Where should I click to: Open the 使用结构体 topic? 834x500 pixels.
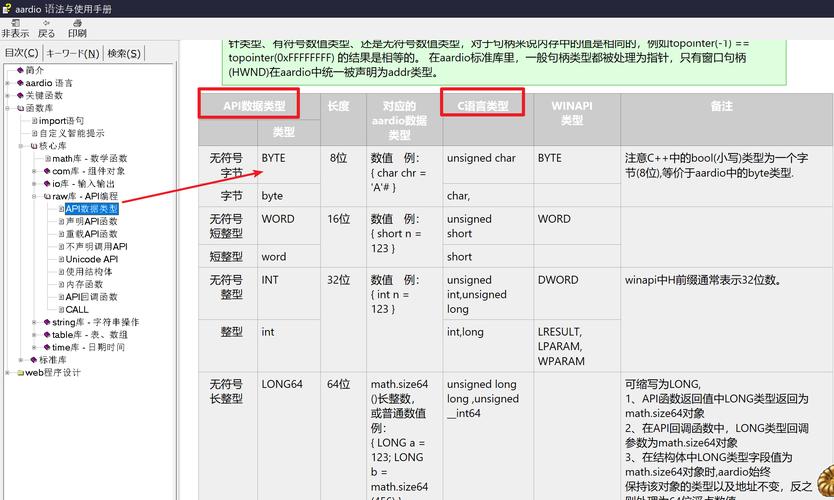[89, 272]
